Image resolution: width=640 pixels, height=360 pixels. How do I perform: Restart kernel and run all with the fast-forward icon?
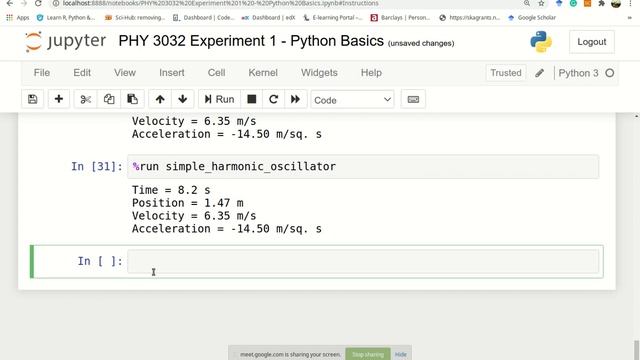296,99
